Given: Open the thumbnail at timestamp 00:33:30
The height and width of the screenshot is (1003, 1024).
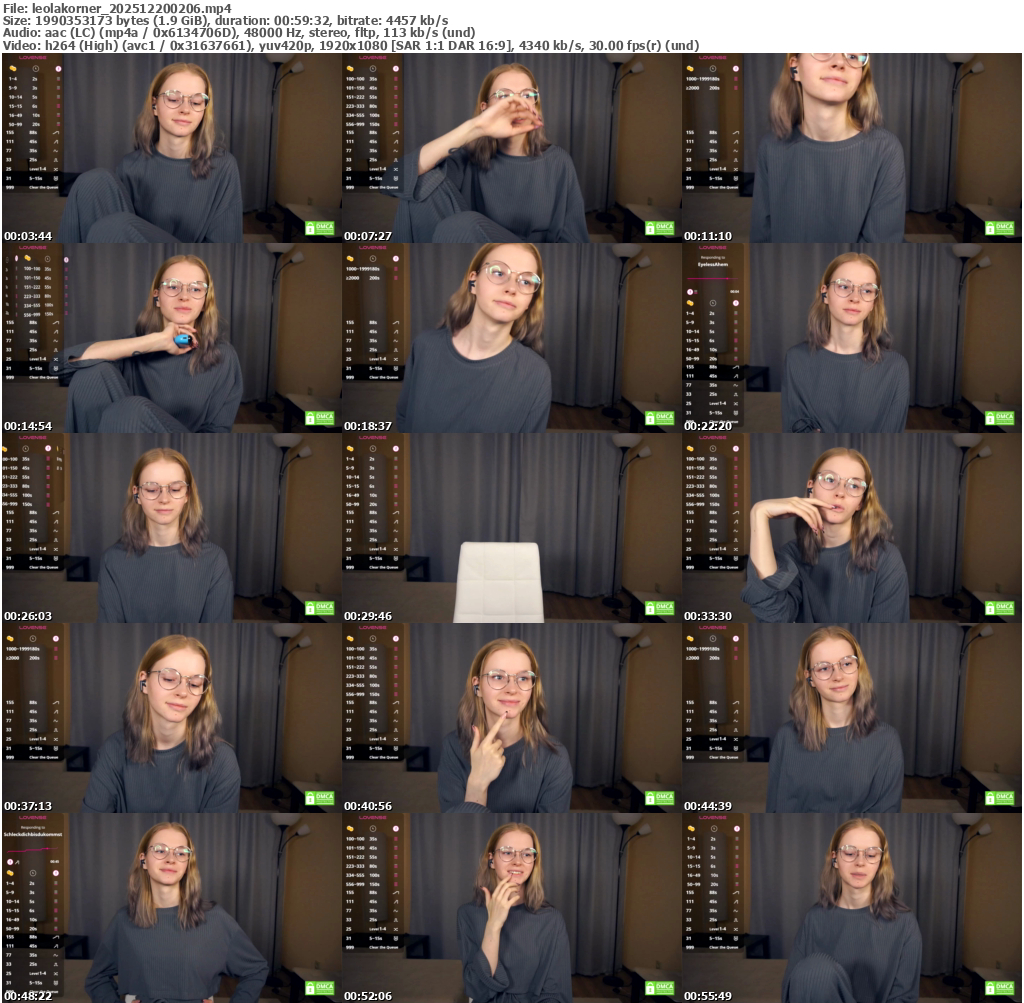Looking at the screenshot, I should (851, 528).
